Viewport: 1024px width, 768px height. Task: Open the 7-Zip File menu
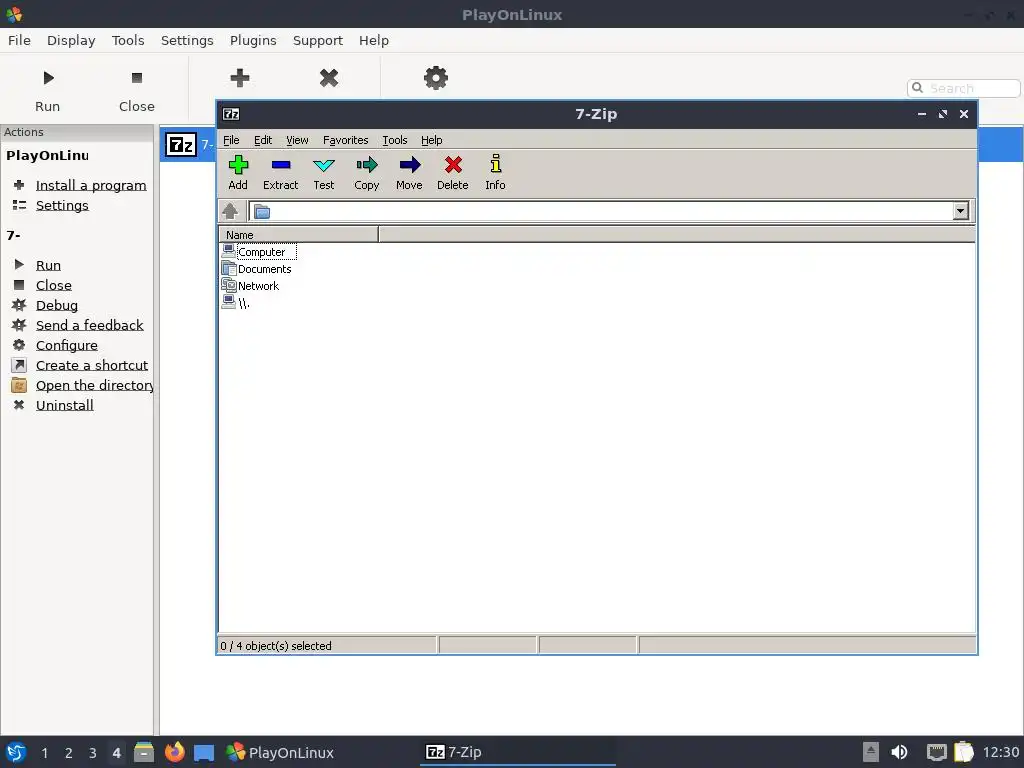click(231, 140)
